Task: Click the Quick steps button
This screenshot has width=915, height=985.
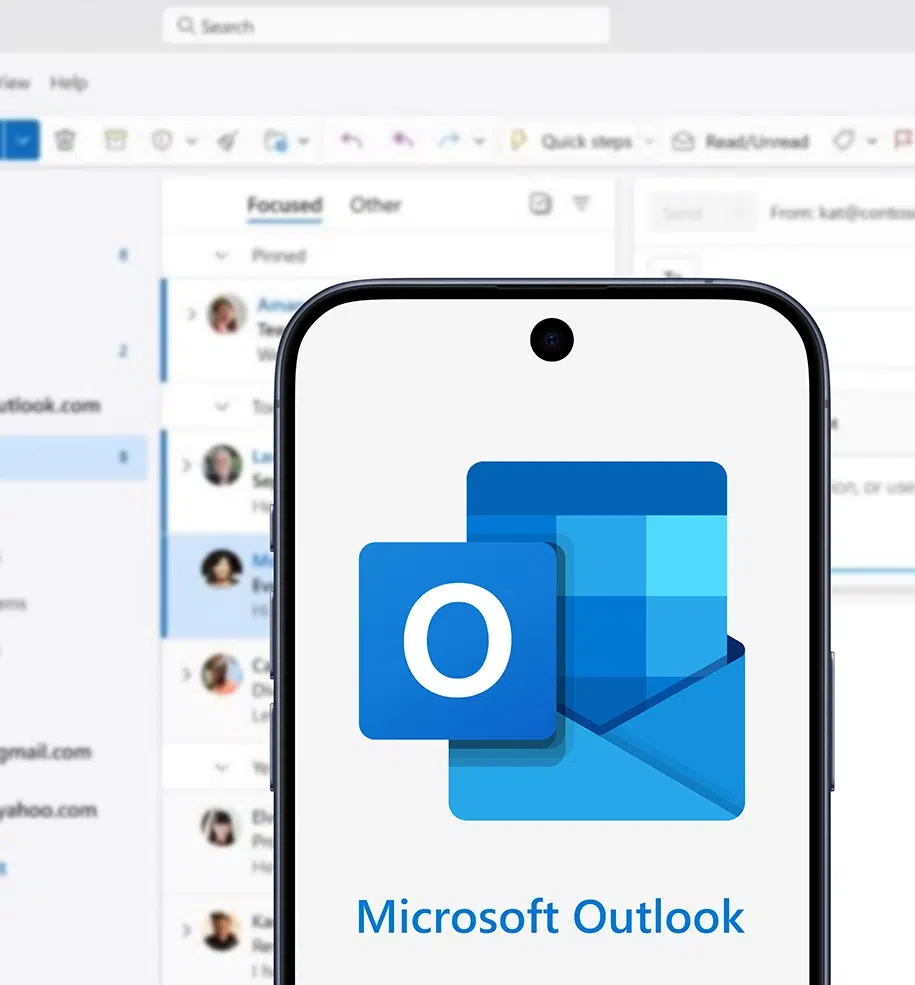Action: 570,141
